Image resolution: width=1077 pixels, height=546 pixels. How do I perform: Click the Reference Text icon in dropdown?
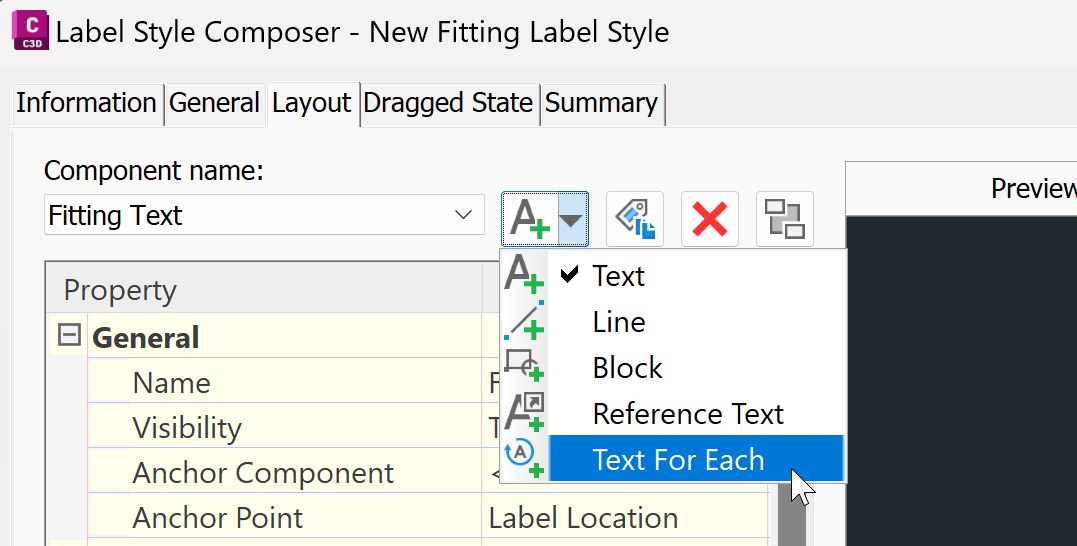(524, 411)
